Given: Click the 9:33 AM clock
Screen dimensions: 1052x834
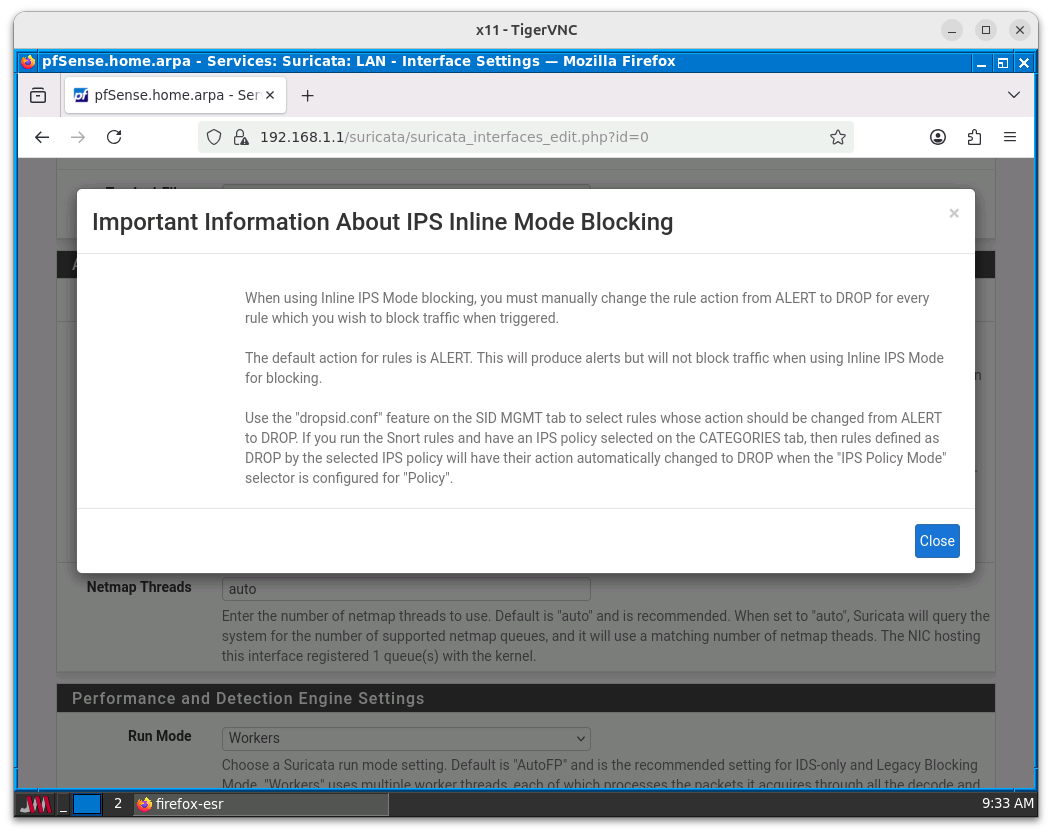Looking at the screenshot, I should 1008,804.
